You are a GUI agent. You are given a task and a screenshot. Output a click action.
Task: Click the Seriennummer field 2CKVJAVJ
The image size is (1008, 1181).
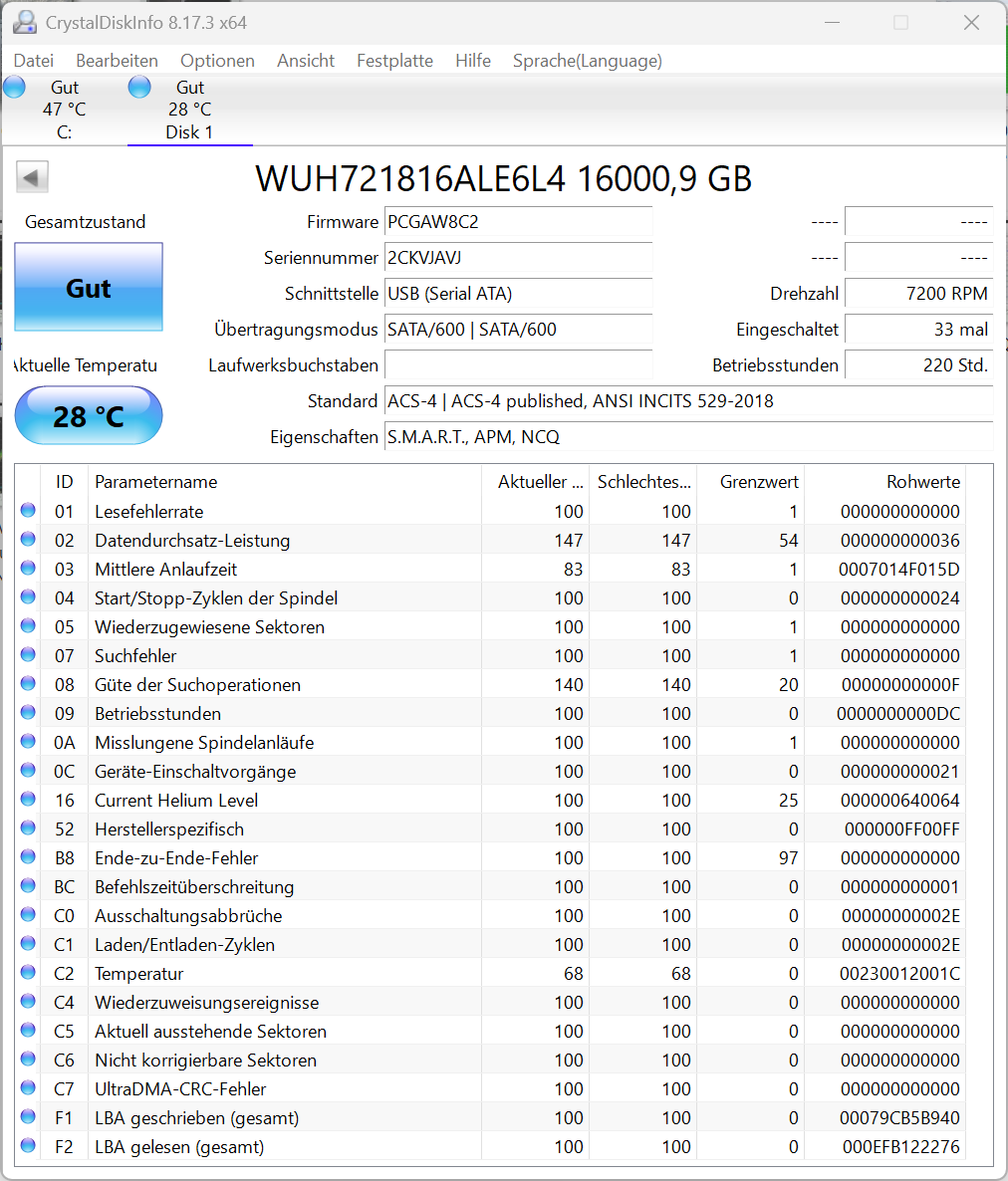518,258
